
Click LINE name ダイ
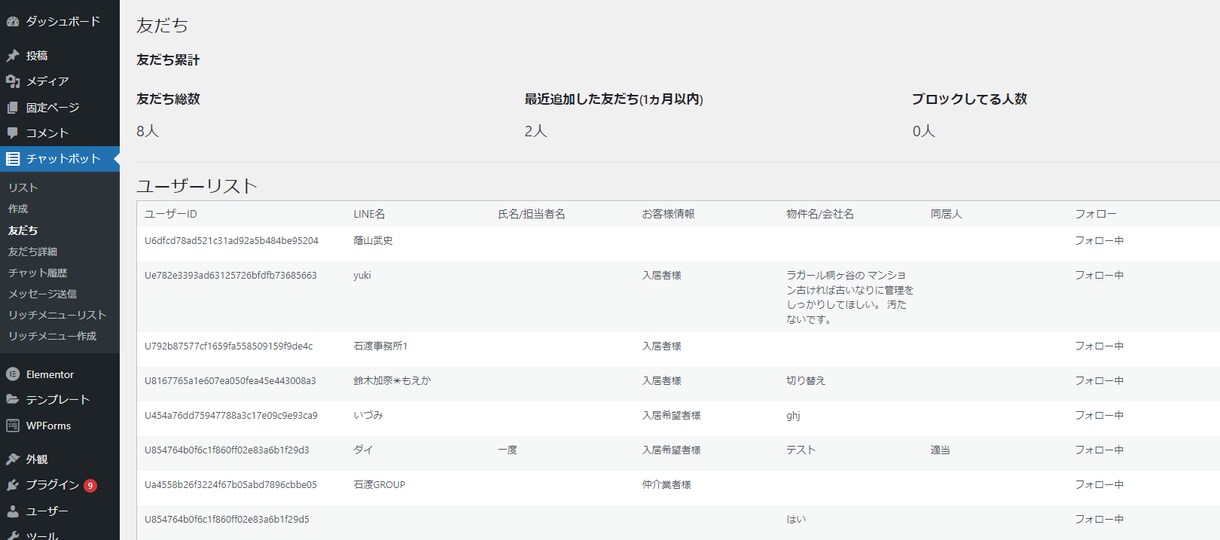point(363,450)
